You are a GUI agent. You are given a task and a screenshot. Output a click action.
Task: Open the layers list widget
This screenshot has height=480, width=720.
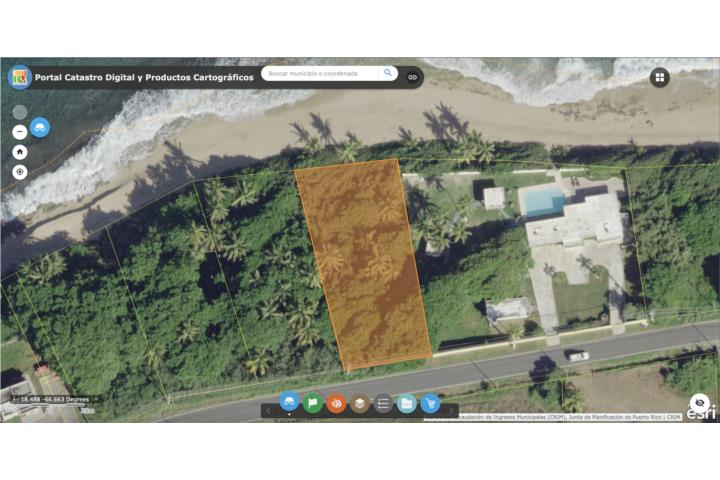tap(360, 403)
